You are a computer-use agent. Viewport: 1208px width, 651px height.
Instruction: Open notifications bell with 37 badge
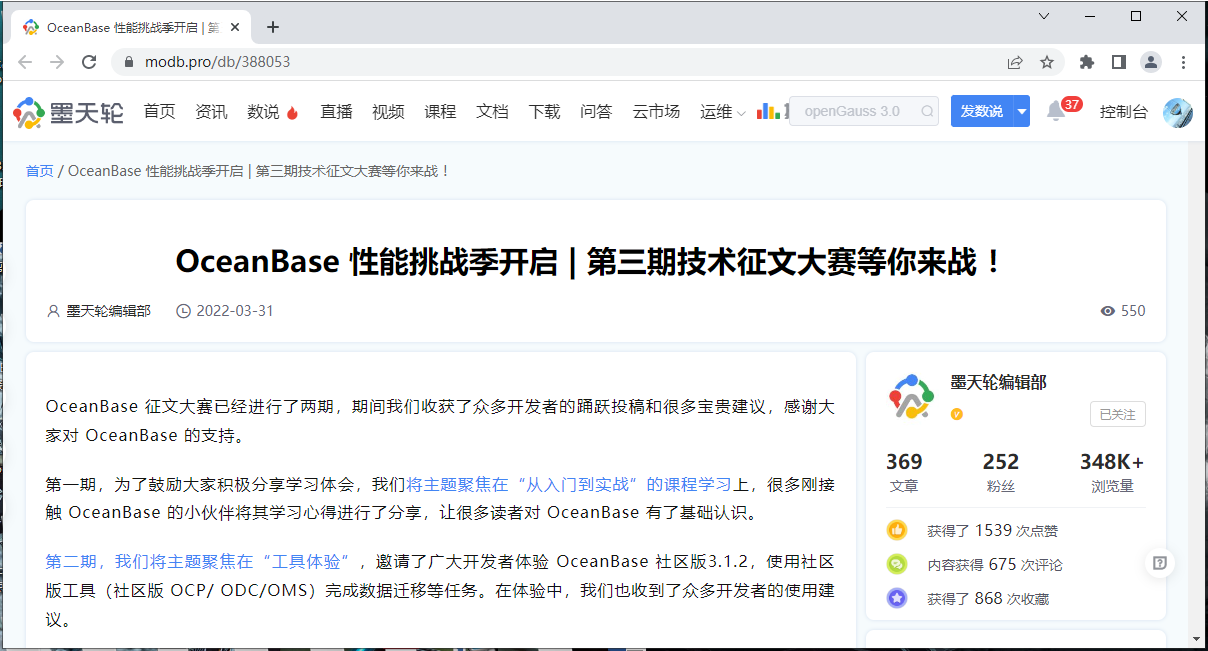point(1055,111)
